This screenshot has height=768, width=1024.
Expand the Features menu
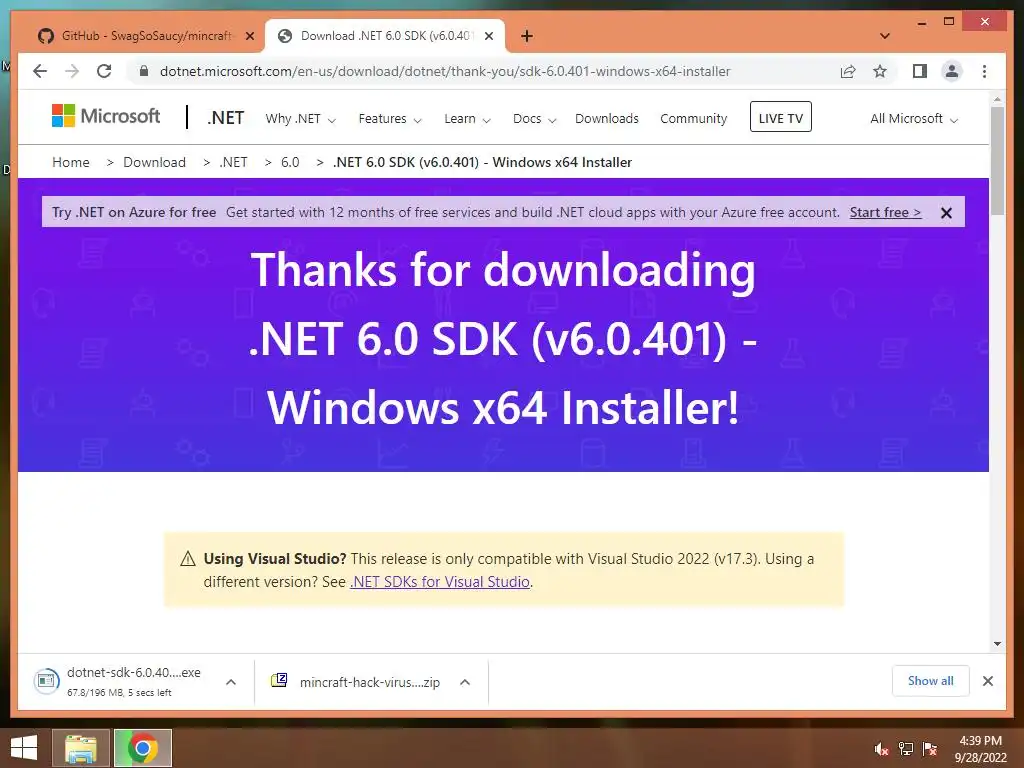390,119
